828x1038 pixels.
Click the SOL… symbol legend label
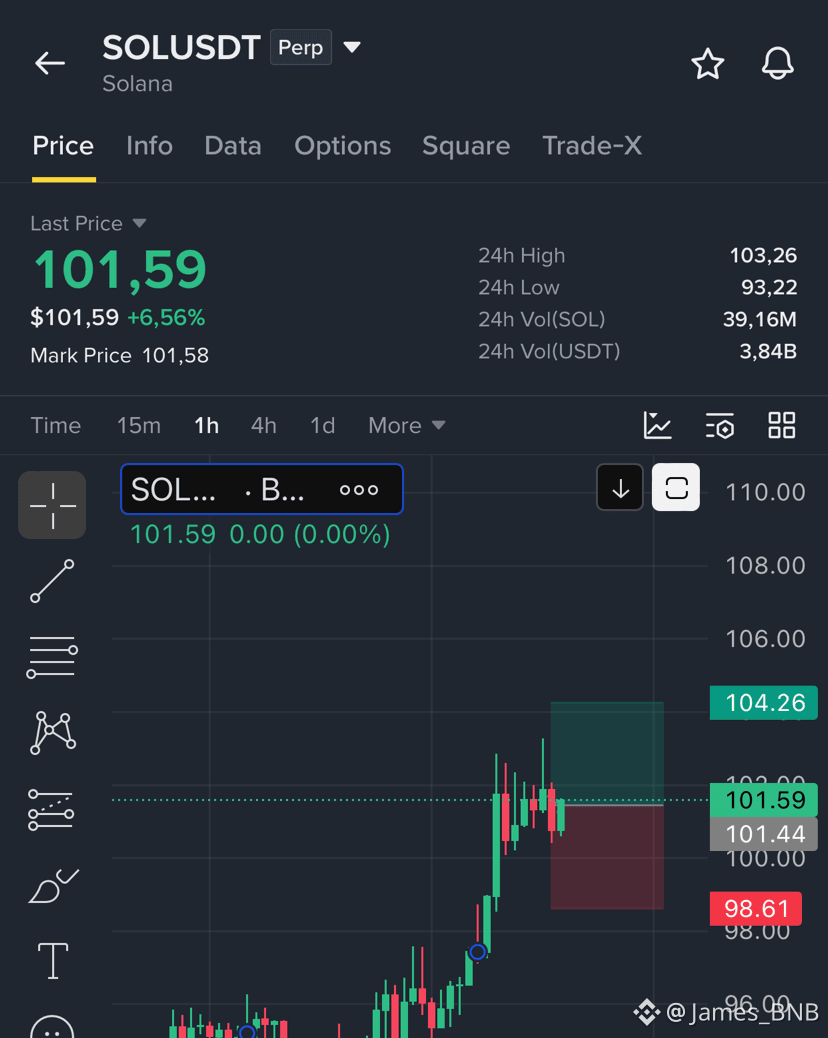point(173,490)
